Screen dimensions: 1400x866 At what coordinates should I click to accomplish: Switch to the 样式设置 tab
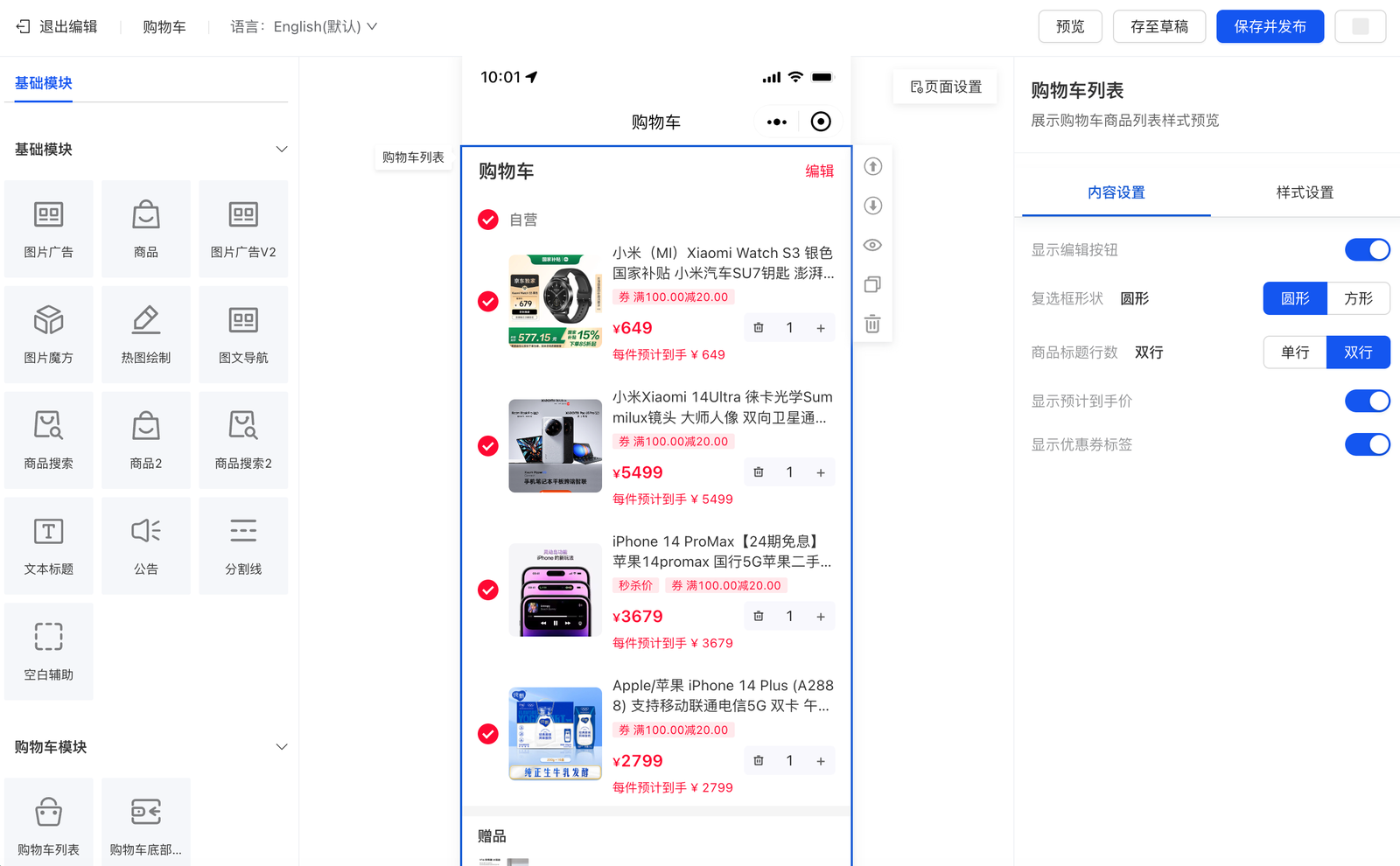1305,192
